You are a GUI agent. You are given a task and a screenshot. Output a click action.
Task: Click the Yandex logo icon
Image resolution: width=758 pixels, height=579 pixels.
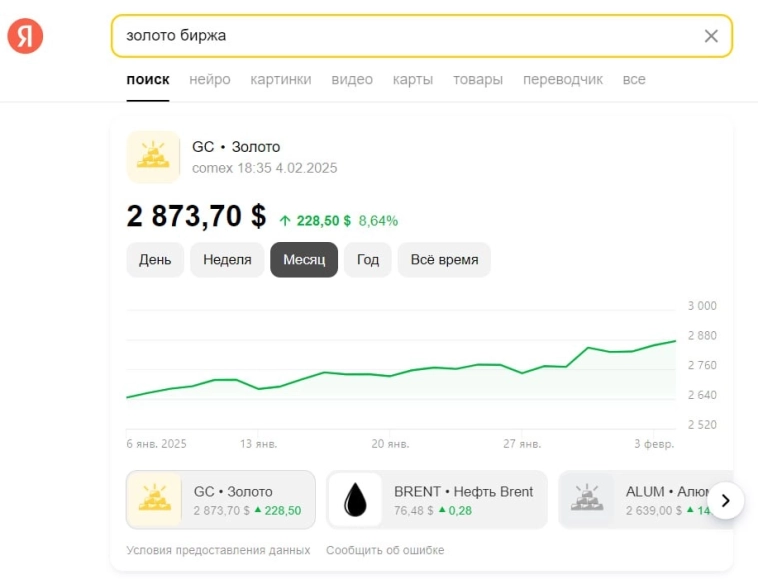pos(25,36)
